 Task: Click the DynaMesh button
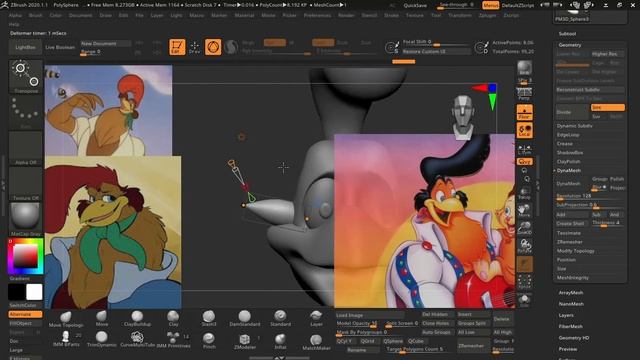(573, 184)
